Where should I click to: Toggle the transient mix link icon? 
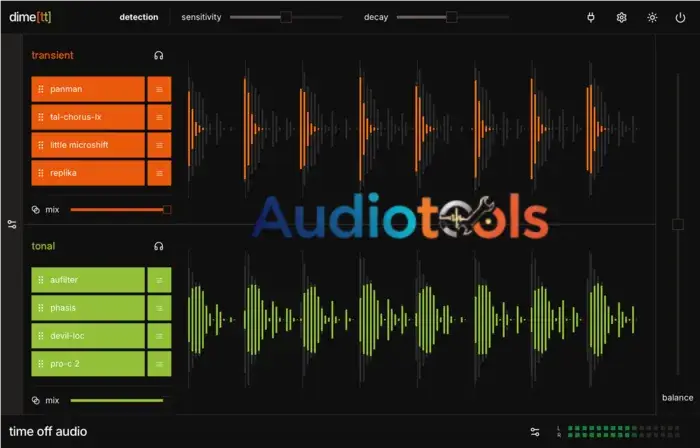point(36,210)
